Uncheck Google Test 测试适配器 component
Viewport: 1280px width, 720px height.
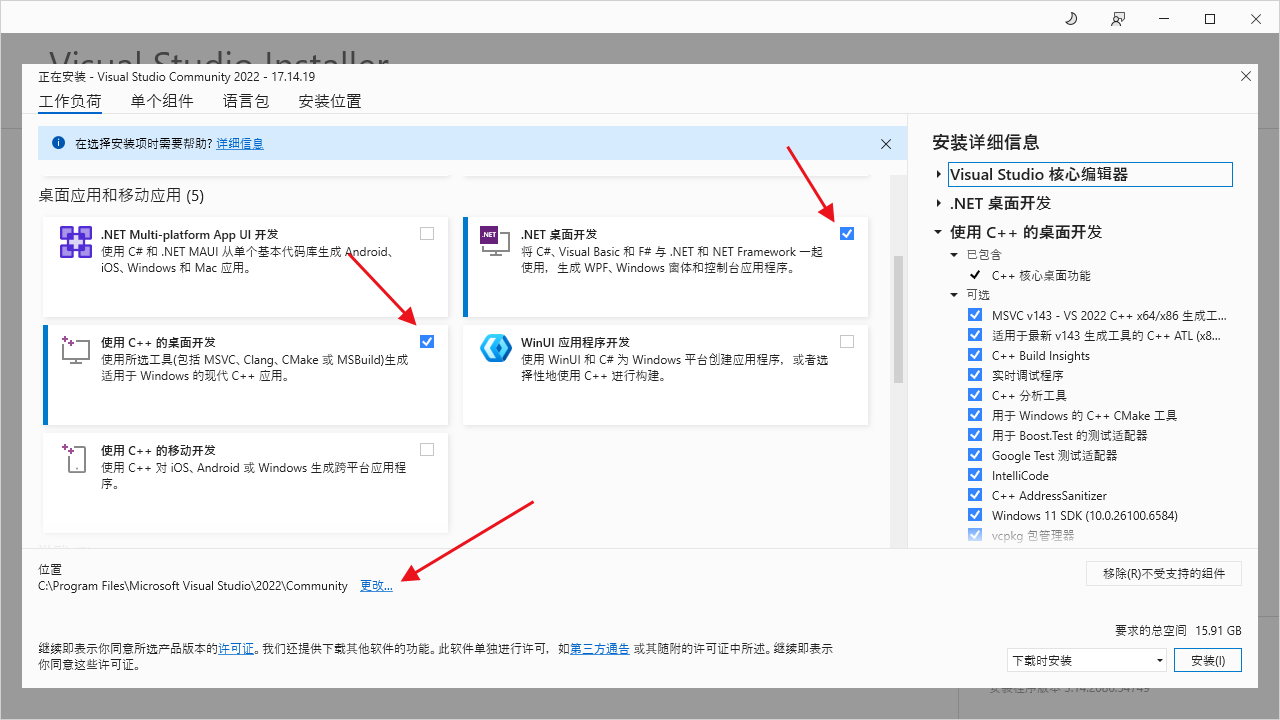click(x=975, y=454)
